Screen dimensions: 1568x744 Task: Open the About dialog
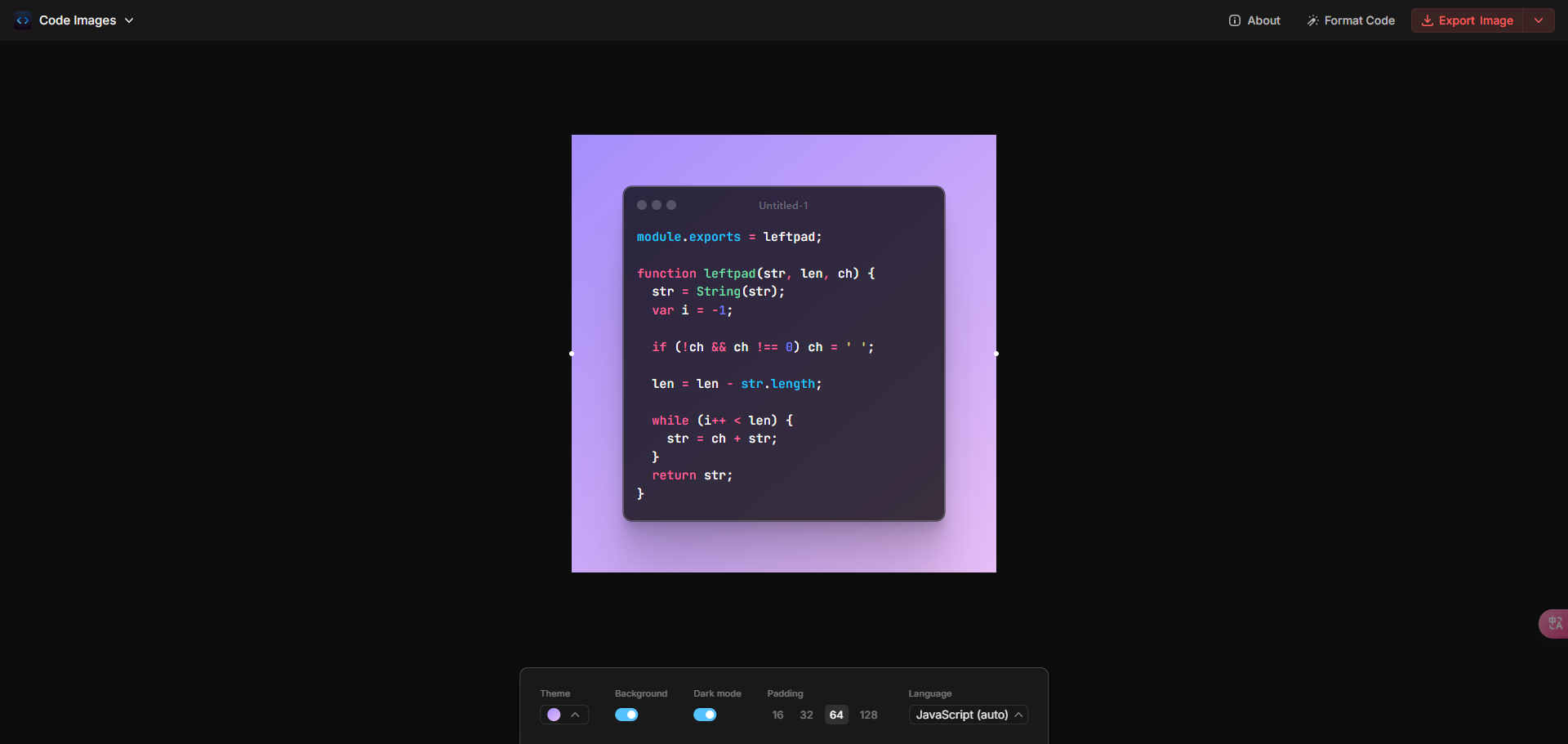[x=1254, y=20]
